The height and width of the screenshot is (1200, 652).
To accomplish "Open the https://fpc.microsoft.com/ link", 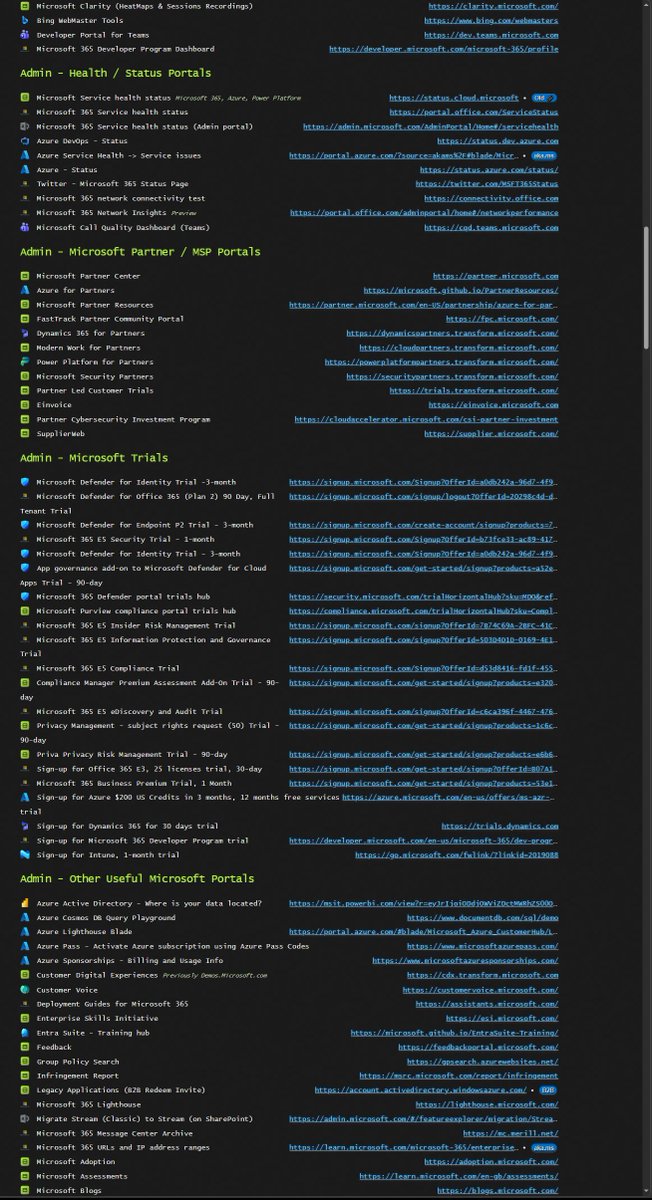I will pyautogui.click(x=502, y=319).
